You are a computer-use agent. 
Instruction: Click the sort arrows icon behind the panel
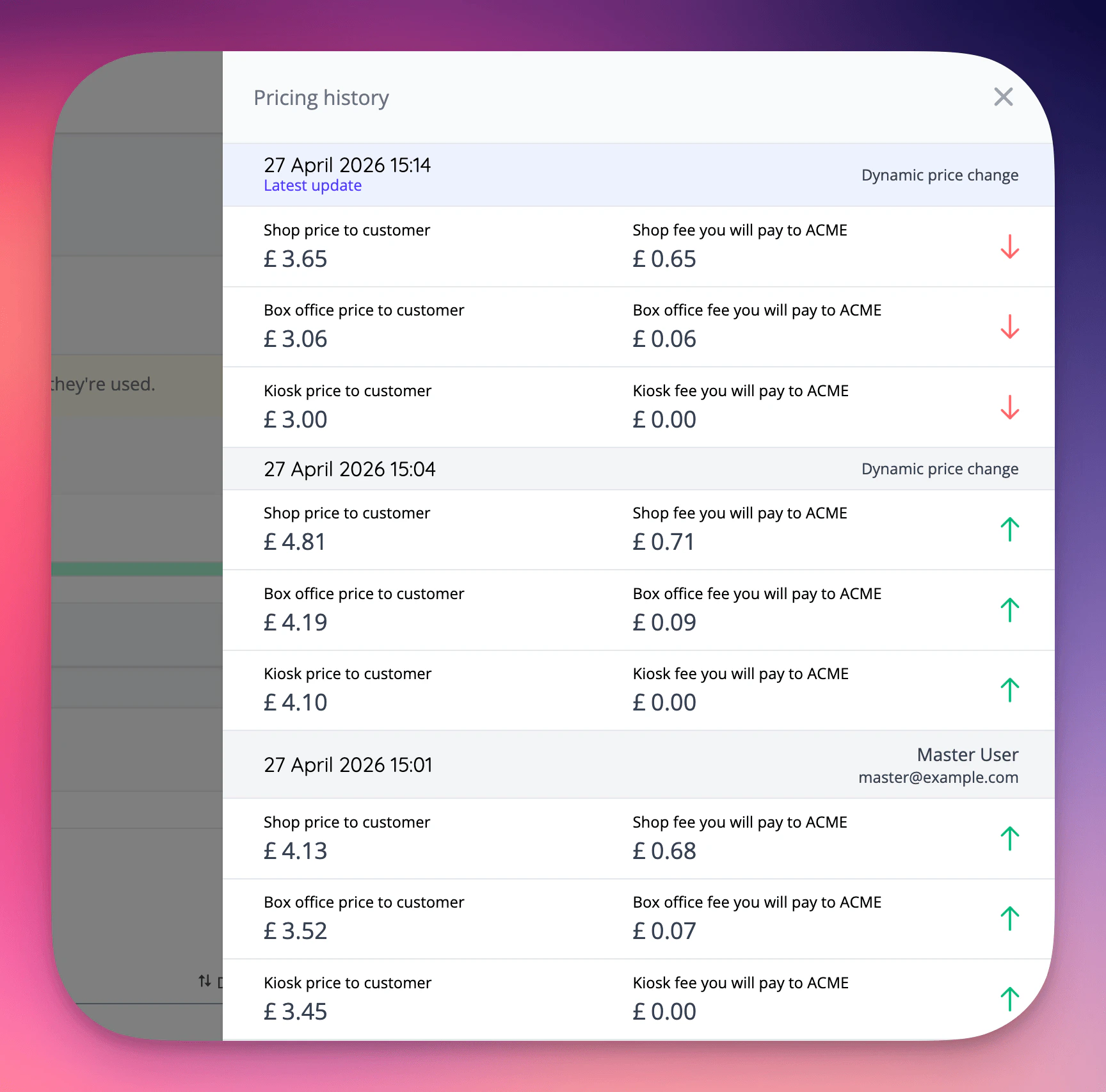(x=205, y=981)
